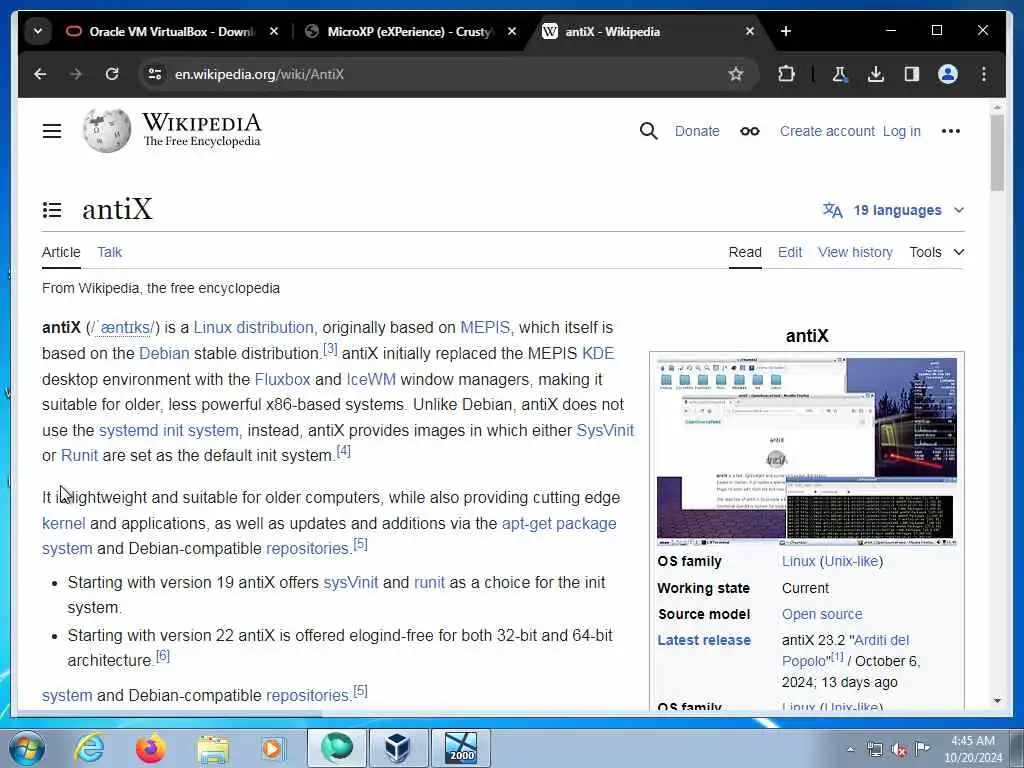Open the 2000 app in taskbar
Screen dimensions: 1024x768
460,748
